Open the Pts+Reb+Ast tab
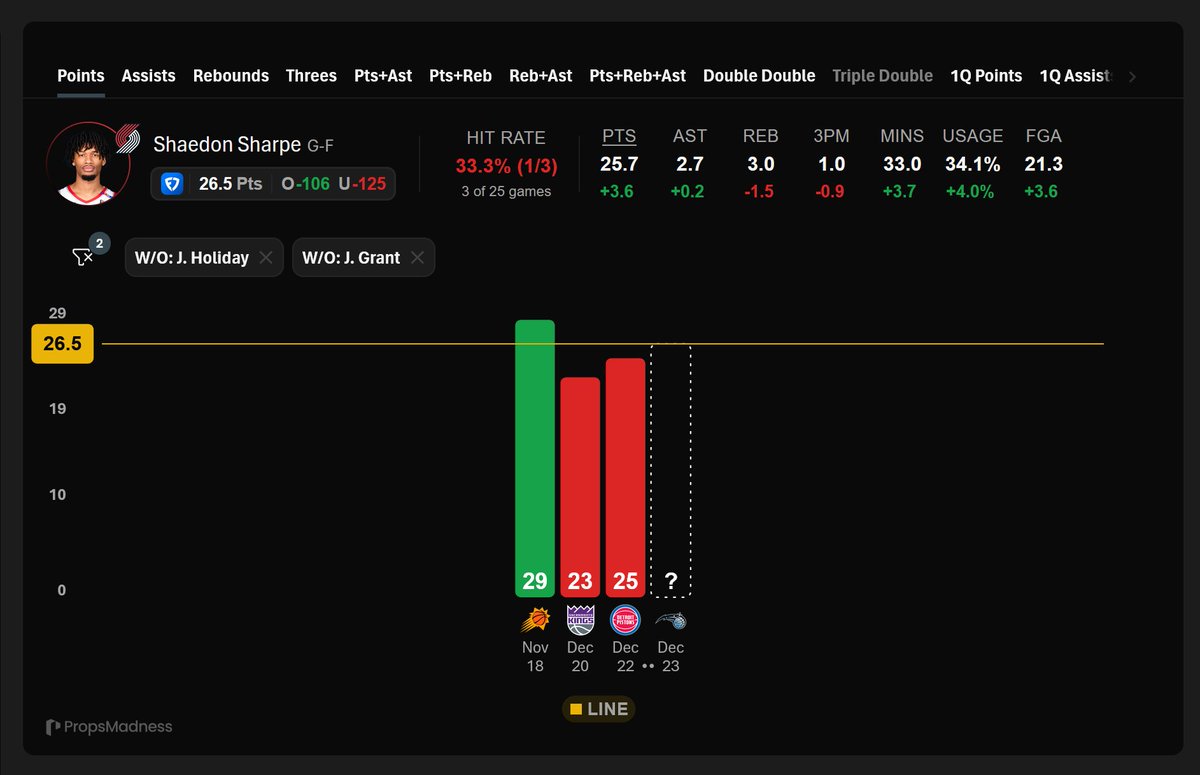The image size is (1200, 775). pos(638,76)
